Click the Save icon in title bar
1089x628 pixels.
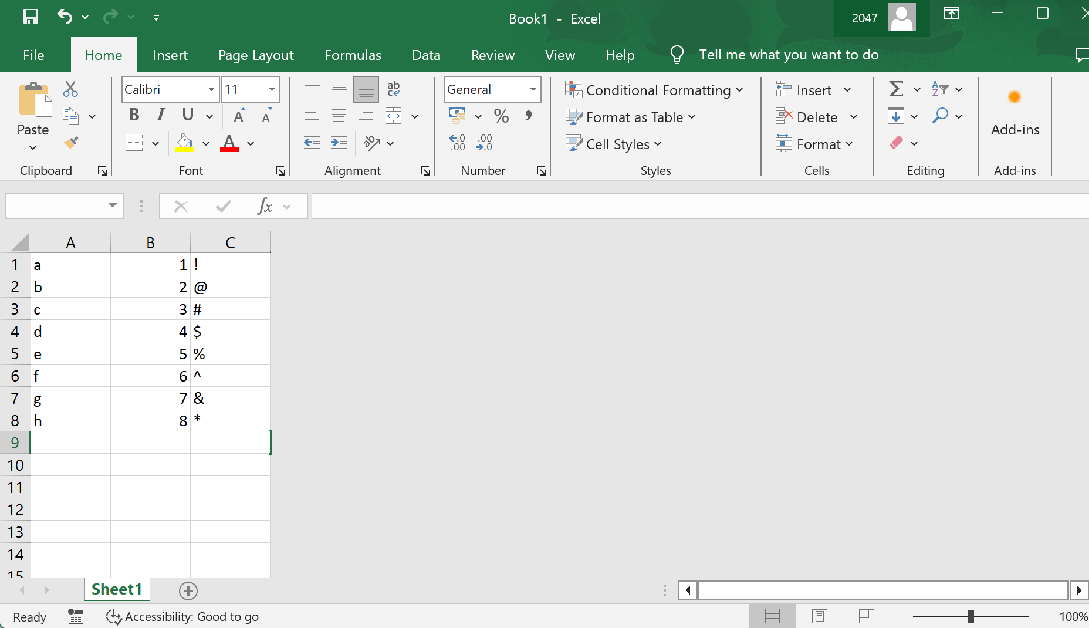pos(31,17)
